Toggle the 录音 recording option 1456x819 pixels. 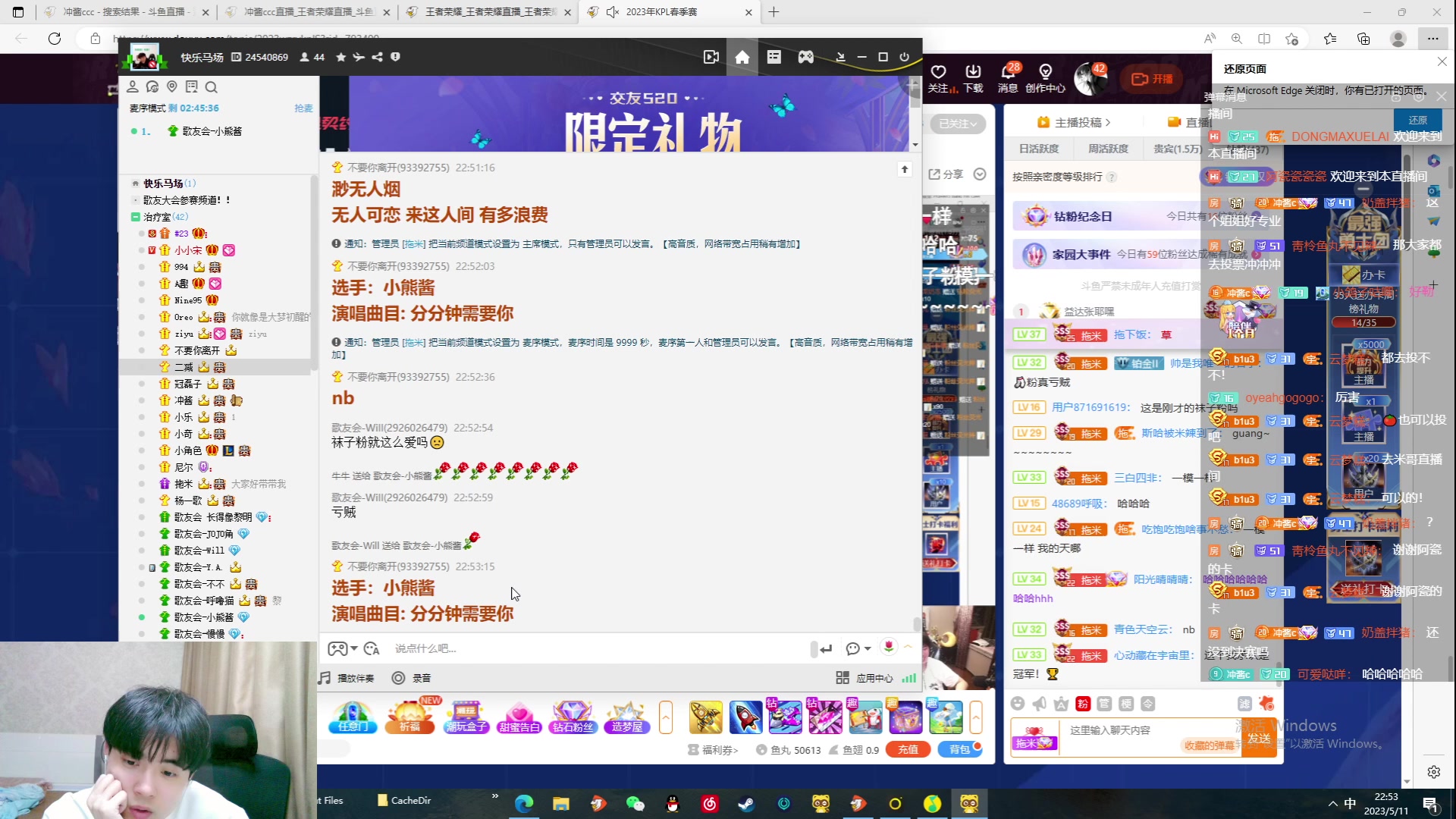413,678
